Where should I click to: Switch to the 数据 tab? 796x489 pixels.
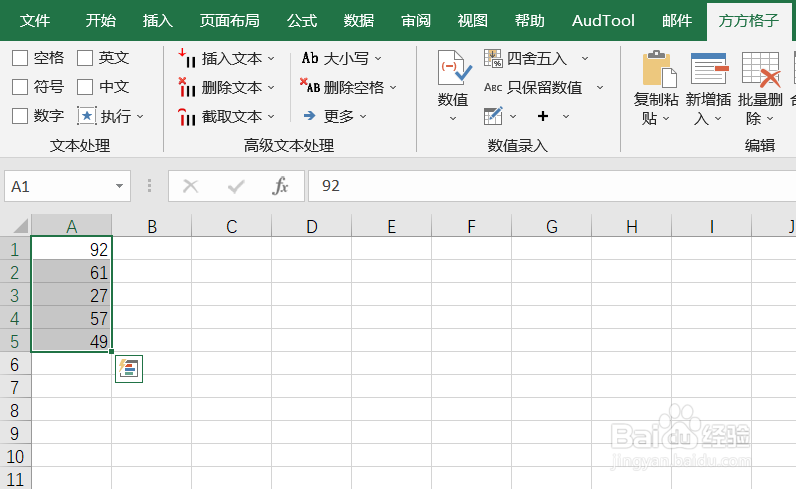358,21
